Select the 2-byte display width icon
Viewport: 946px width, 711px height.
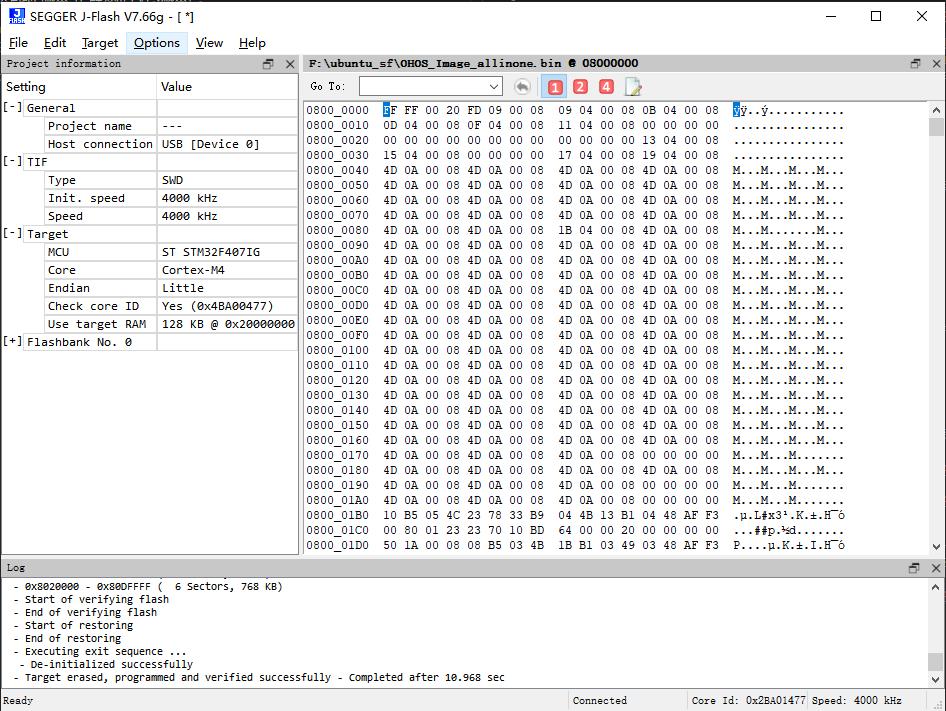[580, 87]
